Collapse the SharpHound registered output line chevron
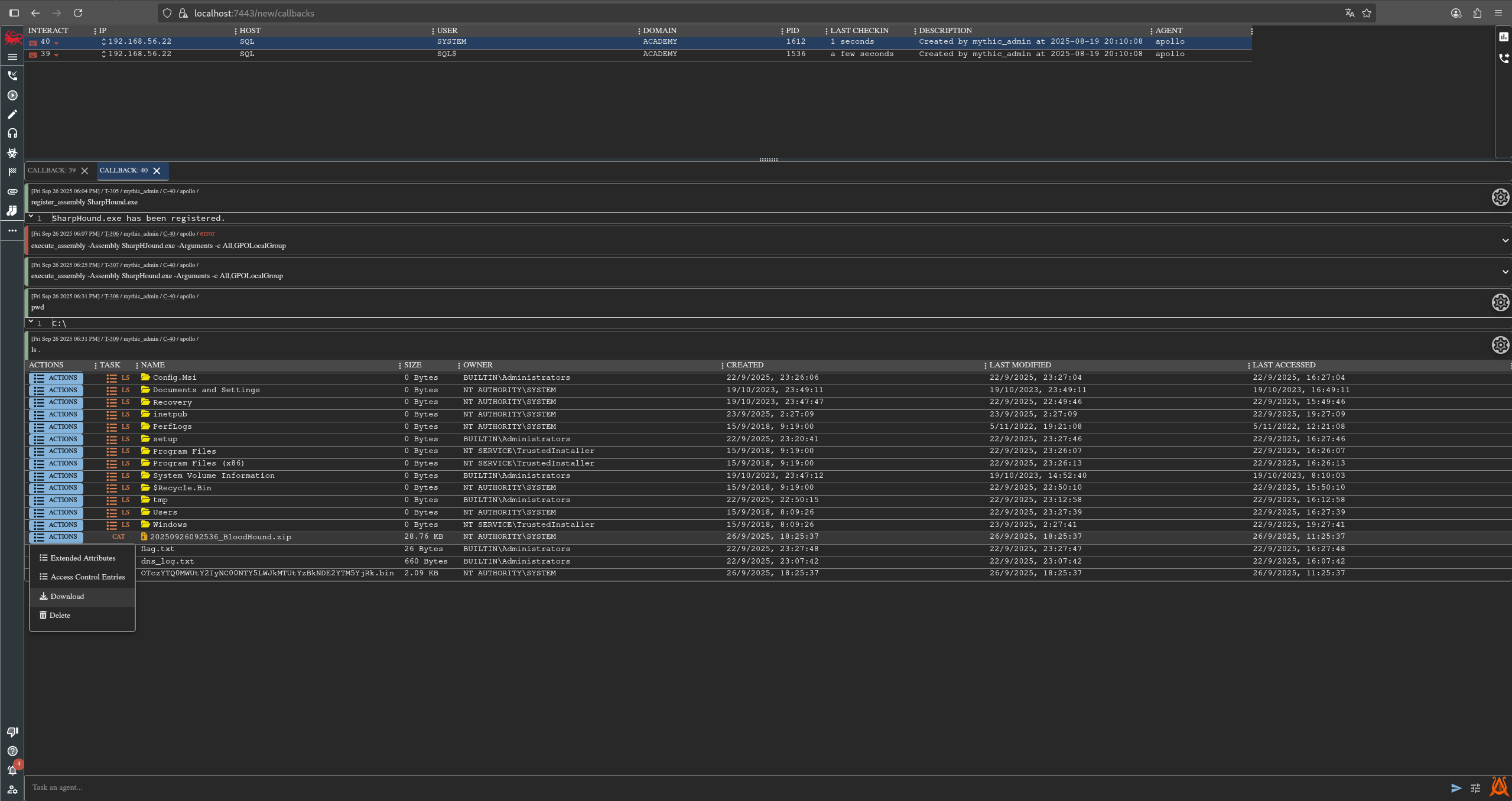The width and height of the screenshot is (1512, 801). pos(31,217)
